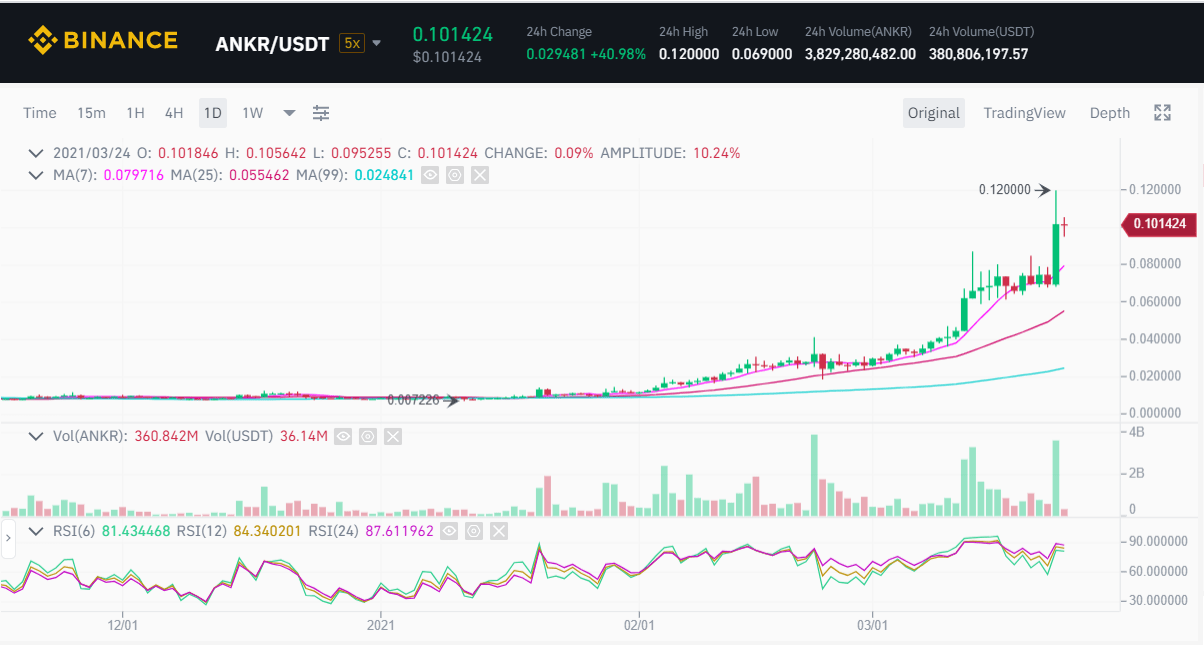The height and width of the screenshot is (645, 1204).
Task: Select the 4H time interval
Action: [x=174, y=113]
